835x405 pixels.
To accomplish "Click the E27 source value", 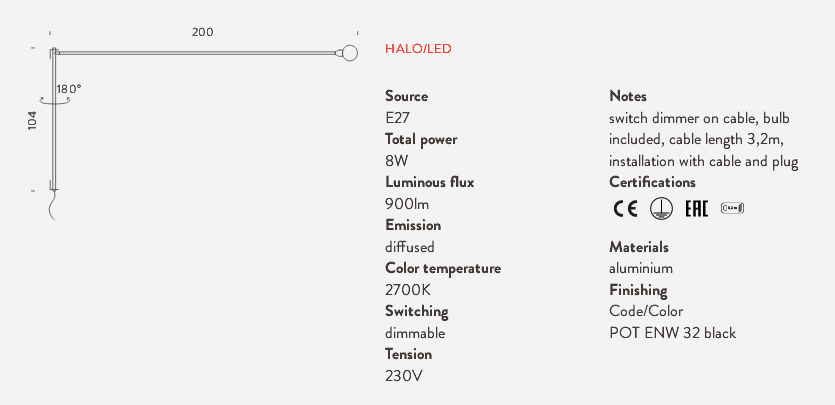I will (x=397, y=118).
